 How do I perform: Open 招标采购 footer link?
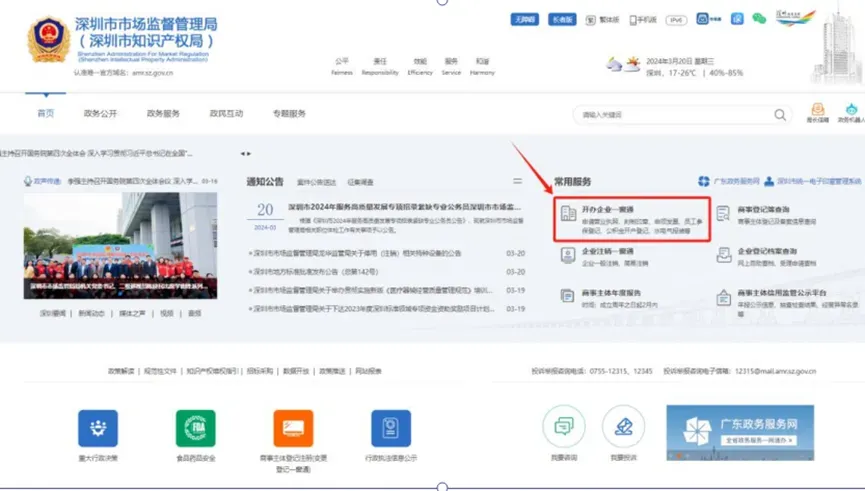coord(260,371)
